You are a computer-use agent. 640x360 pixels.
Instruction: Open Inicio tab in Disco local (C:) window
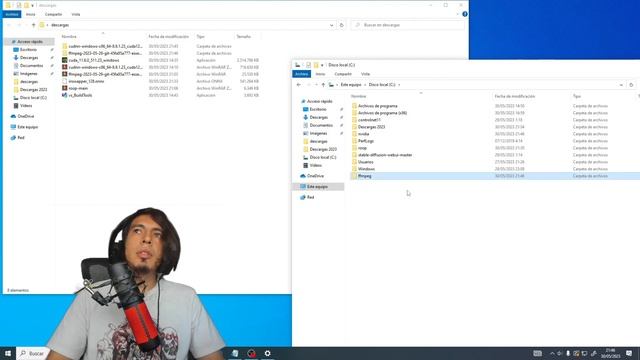click(320, 74)
